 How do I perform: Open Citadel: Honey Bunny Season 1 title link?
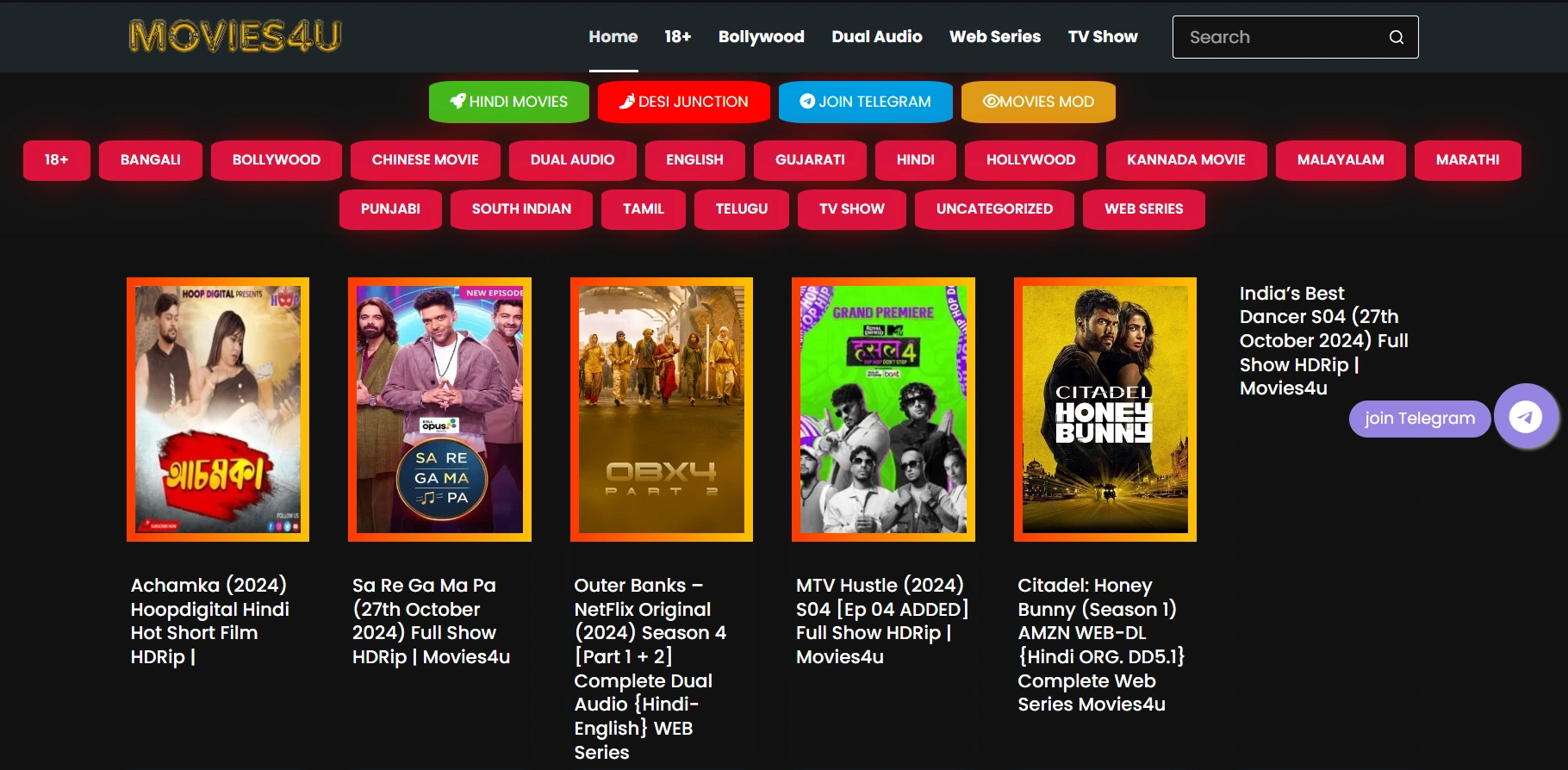[1101, 644]
